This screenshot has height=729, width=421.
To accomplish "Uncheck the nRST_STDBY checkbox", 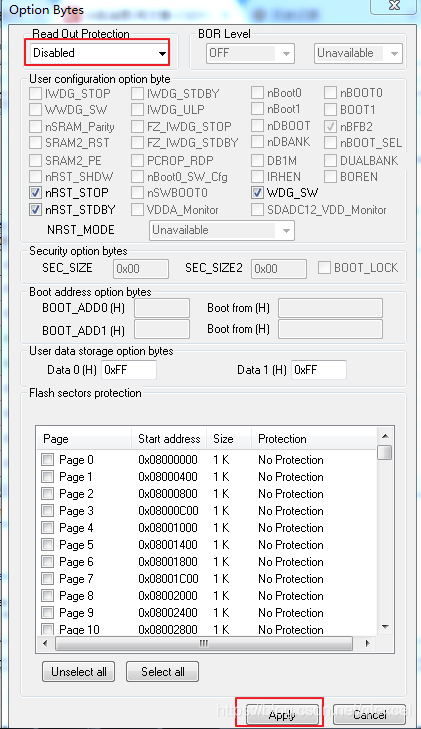I will (36, 210).
